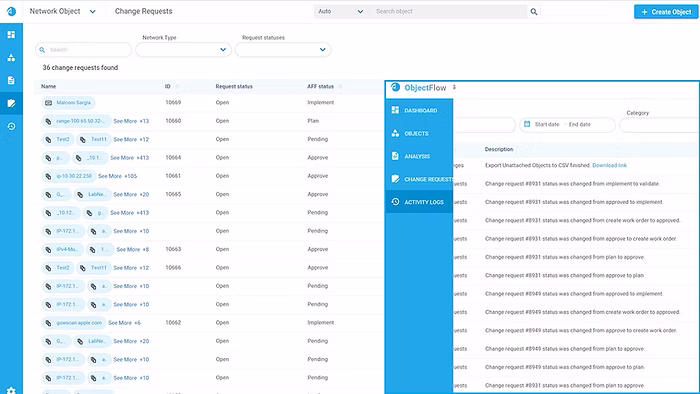The height and width of the screenshot is (394, 700).
Task: Click calendar icon beside Start date
Action: coord(527,124)
